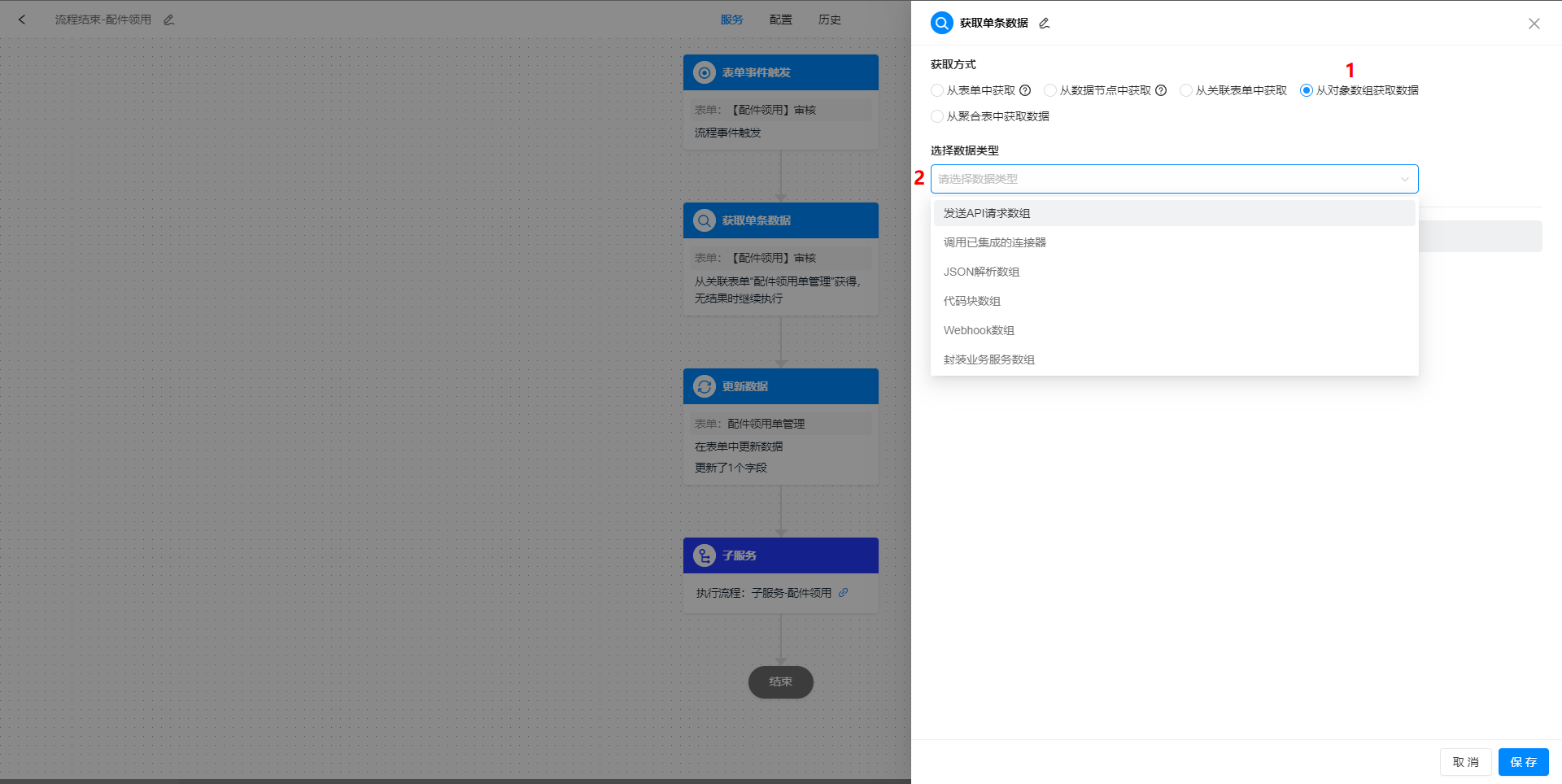This screenshot has width=1562, height=784.
Task: Click the 结束 end node
Action: 781,682
